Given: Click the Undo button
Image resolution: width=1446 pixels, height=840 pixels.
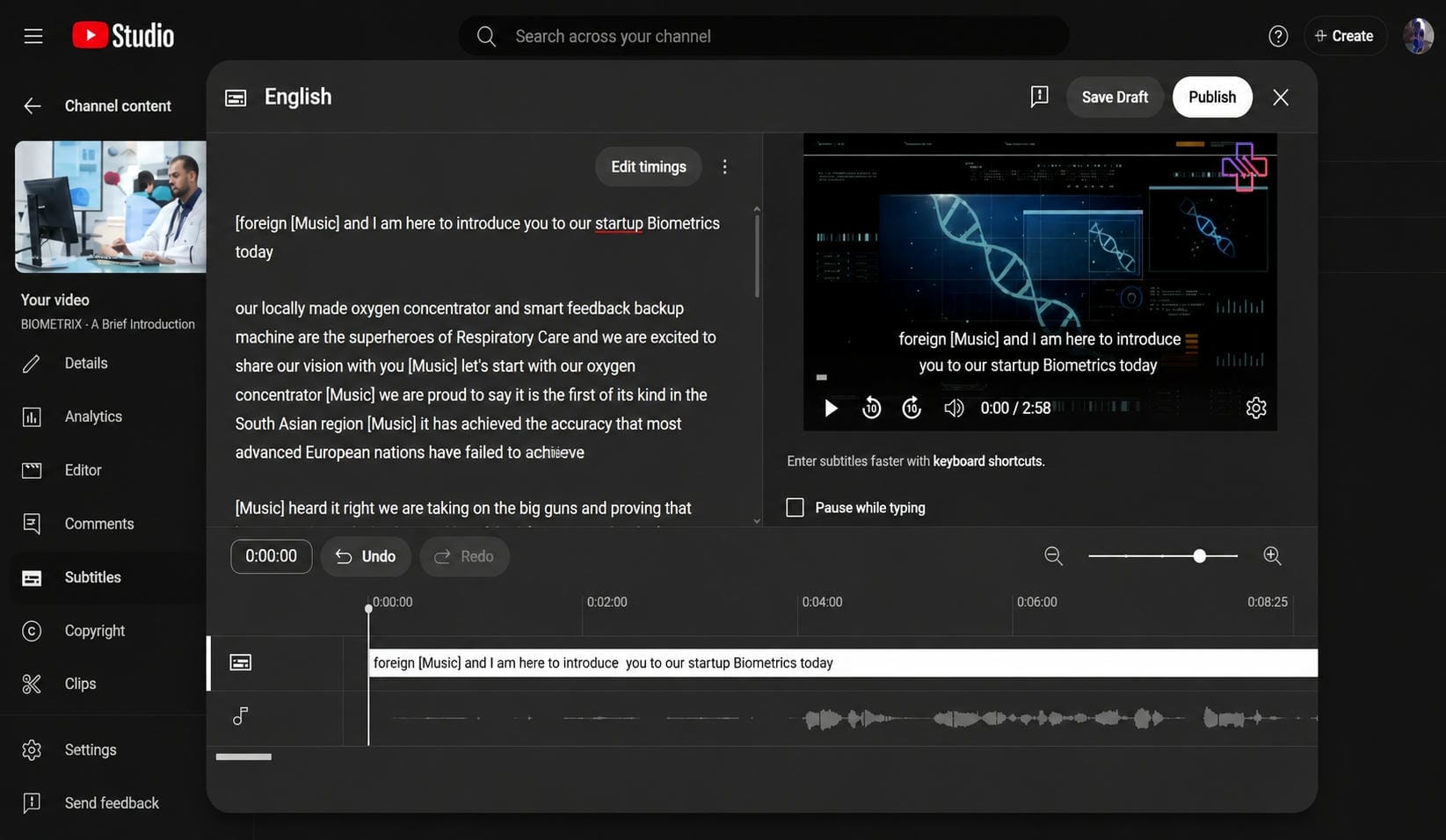Looking at the screenshot, I should pos(366,556).
